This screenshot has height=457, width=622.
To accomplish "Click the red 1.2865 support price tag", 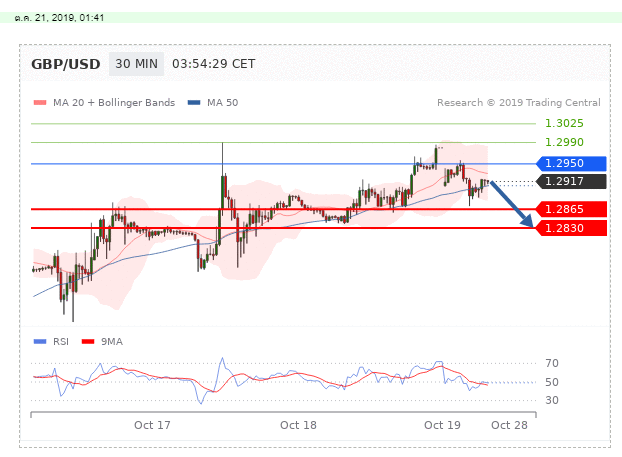I will (x=571, y=209).
